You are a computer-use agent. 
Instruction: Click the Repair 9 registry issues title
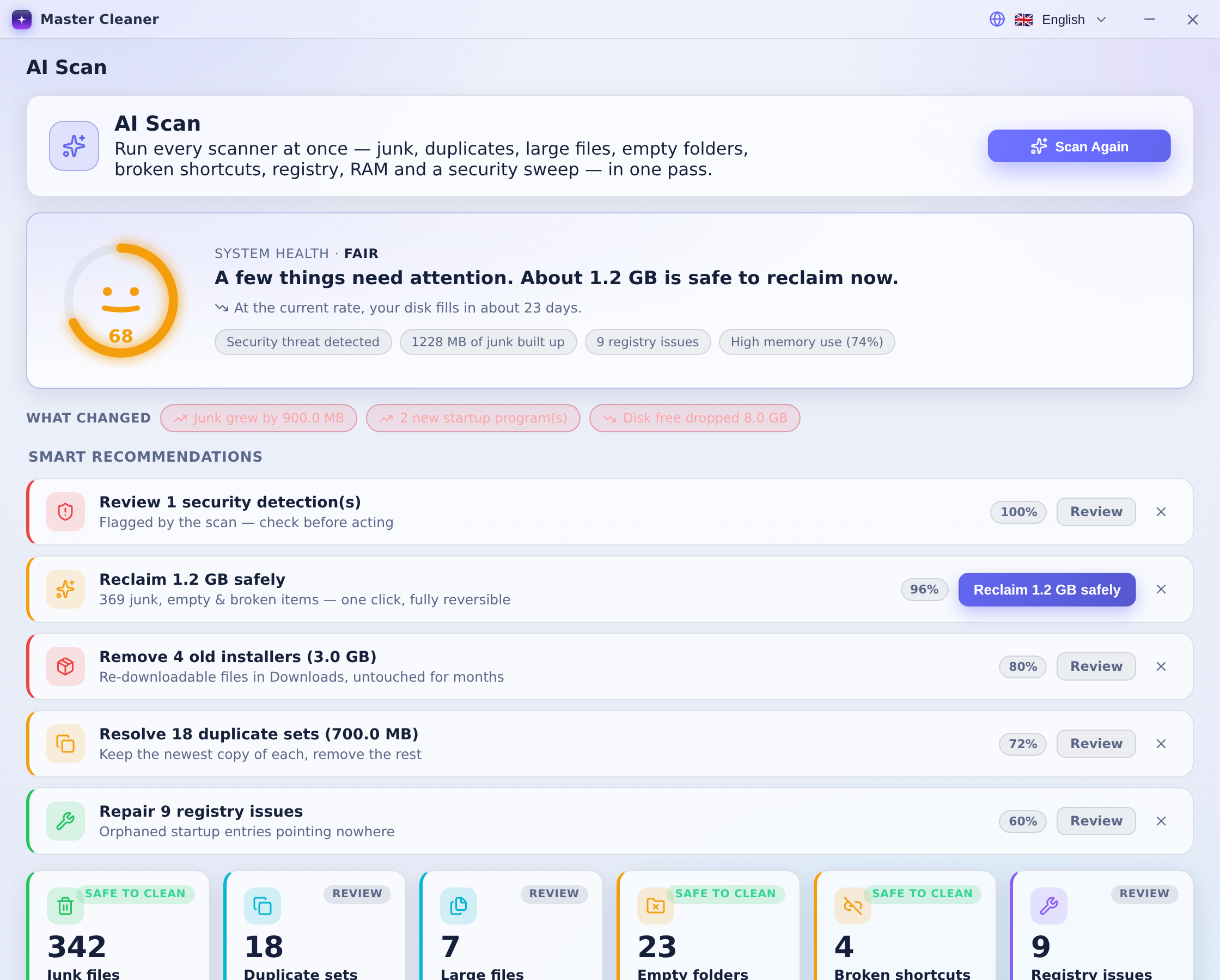pos(202,811)
